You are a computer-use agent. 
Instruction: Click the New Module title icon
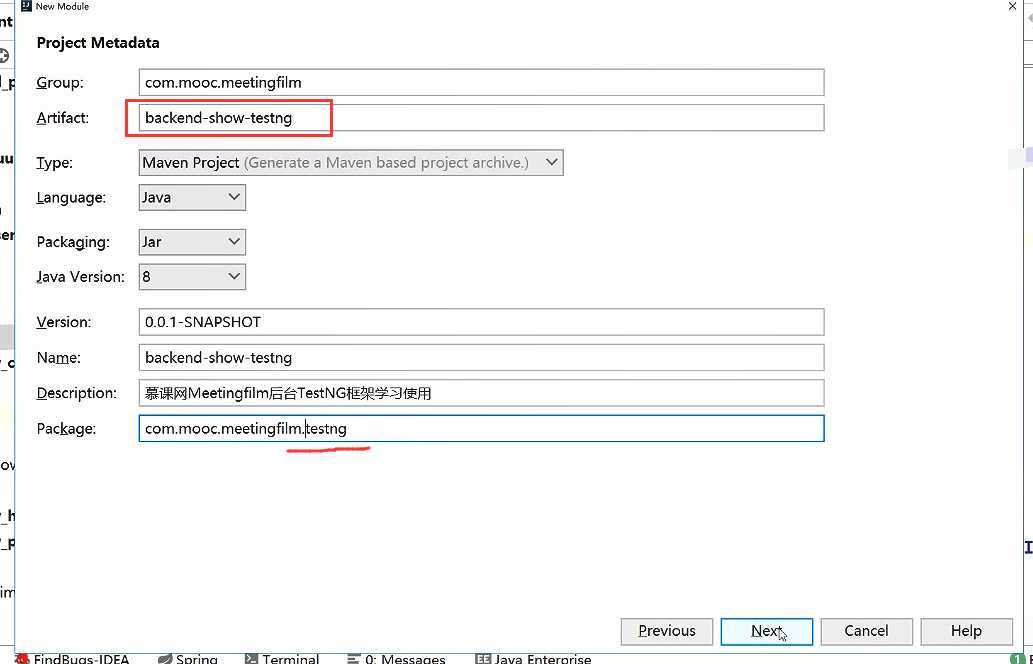pyautogui.click(x=26, y=6)
